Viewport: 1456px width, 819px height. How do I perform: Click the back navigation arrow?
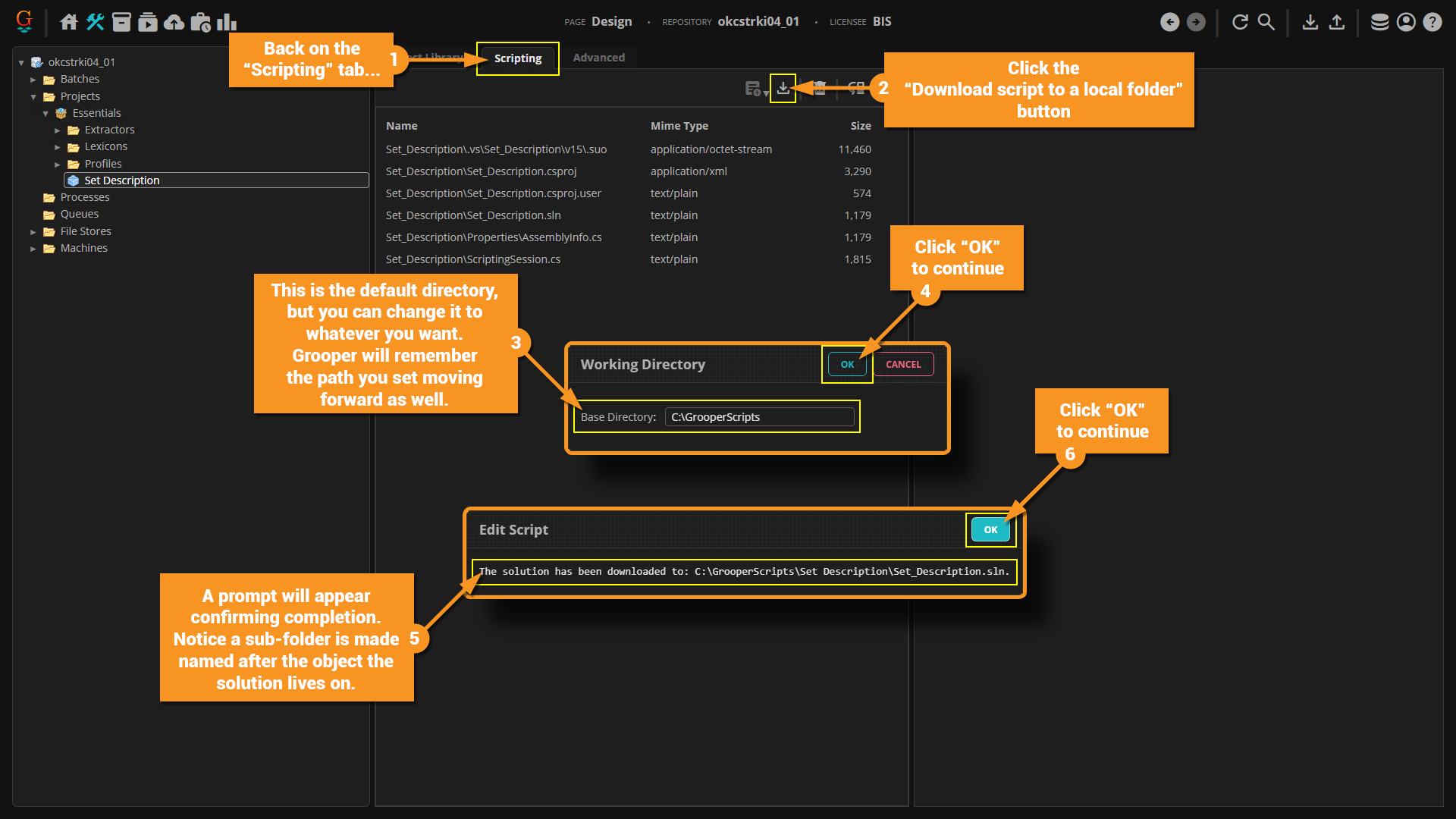pos(1169,22)
